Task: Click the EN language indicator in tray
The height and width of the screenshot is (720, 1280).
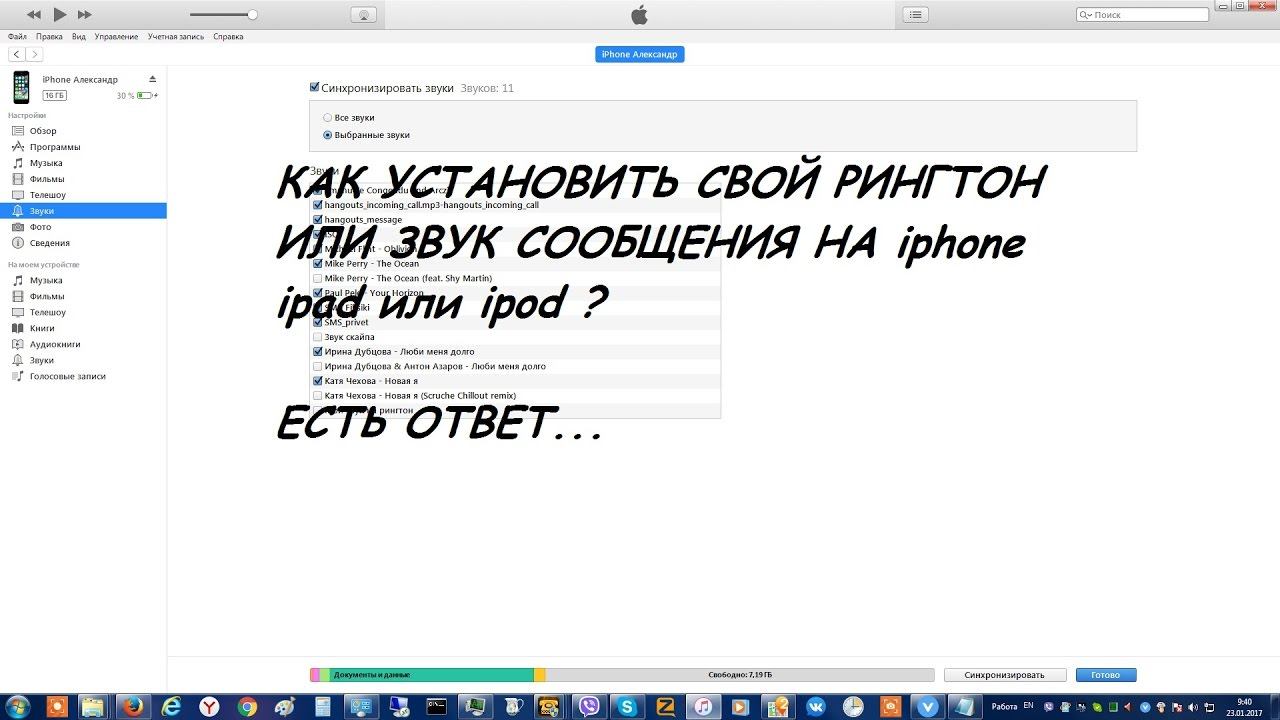Action: (1028, 705)
